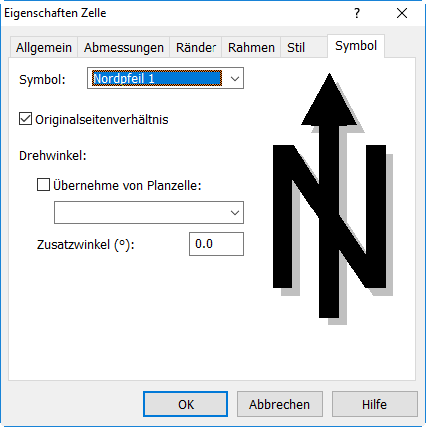Click the Originalseitenverhältnis label text
426x427 pixels.
(x=102, y=119)
